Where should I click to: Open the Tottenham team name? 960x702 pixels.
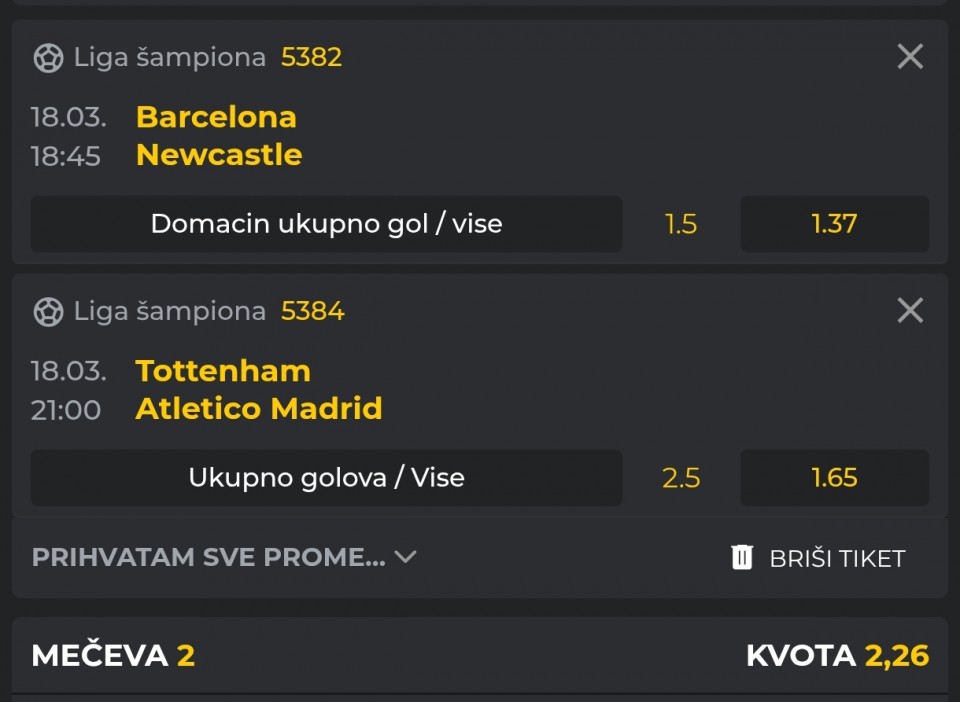(223, 371)
